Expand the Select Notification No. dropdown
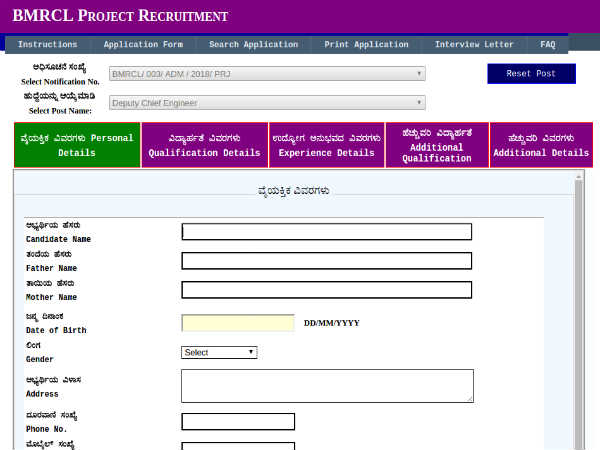600x450 pixels. [267, 74]
